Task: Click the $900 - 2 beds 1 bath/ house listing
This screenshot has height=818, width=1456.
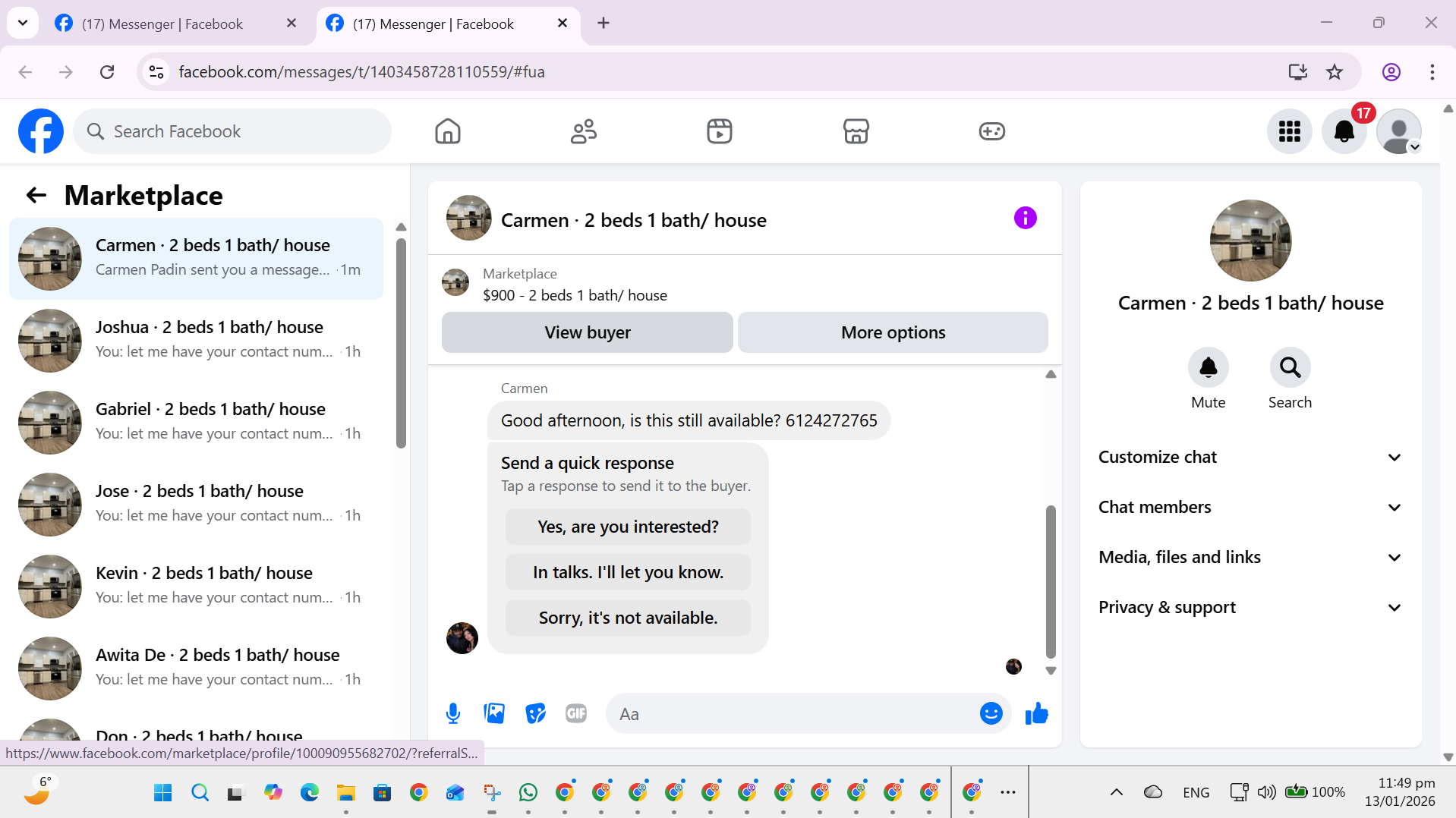Action: 575,295
